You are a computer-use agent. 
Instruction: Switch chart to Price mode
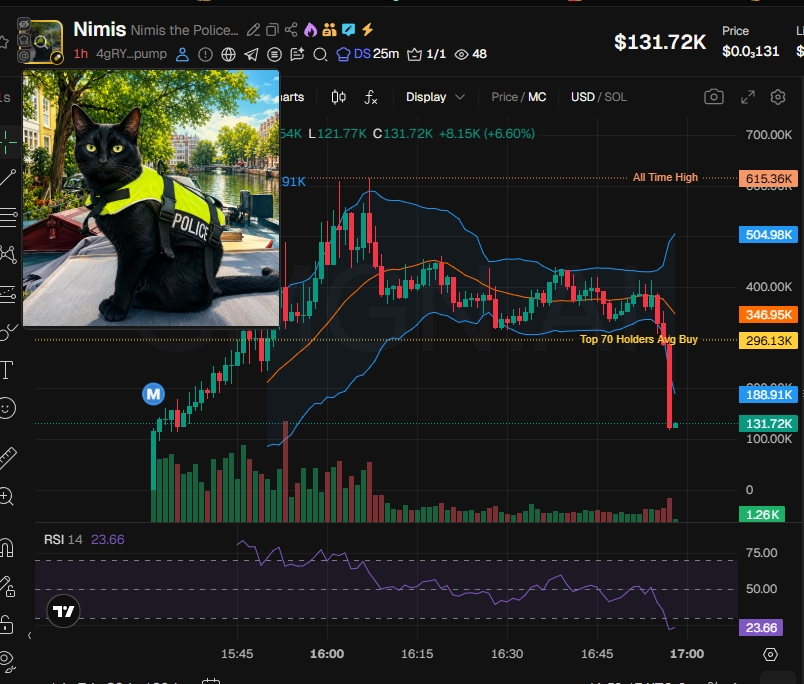coord(504,97)
